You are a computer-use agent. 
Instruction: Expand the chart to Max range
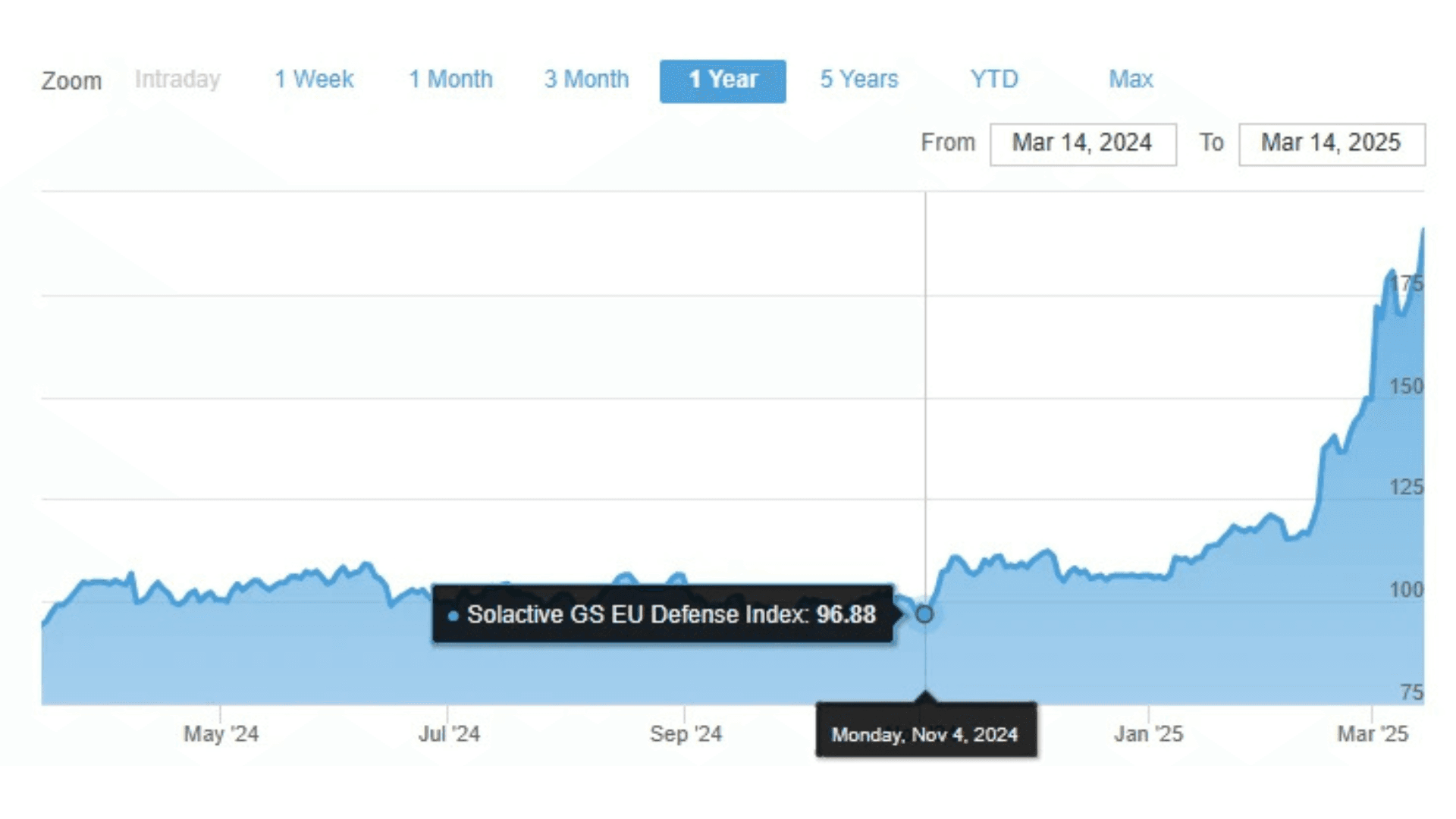1131,80
